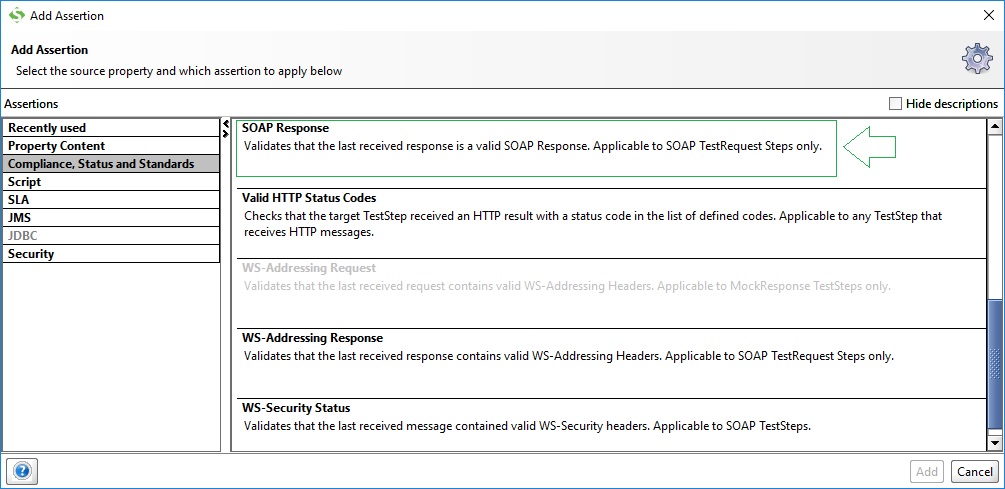Open the help question mark icon
1005x489 pixels.
pyautogui.click(x=22, y=472)
